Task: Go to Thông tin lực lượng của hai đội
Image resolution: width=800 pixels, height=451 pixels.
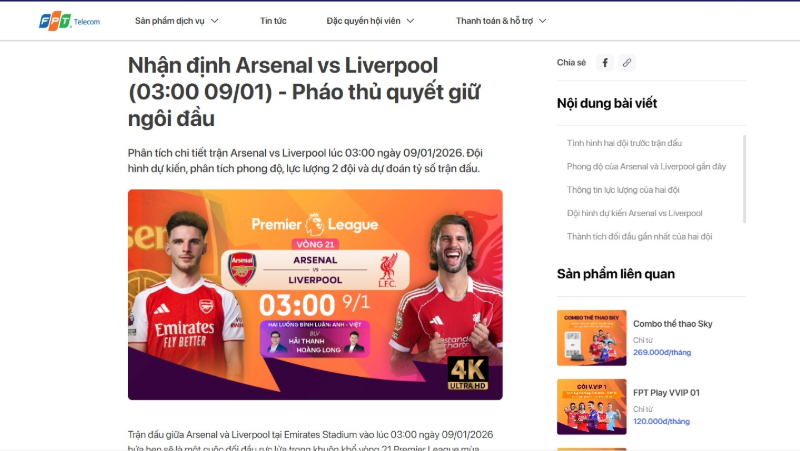Action: click(623, 190)
